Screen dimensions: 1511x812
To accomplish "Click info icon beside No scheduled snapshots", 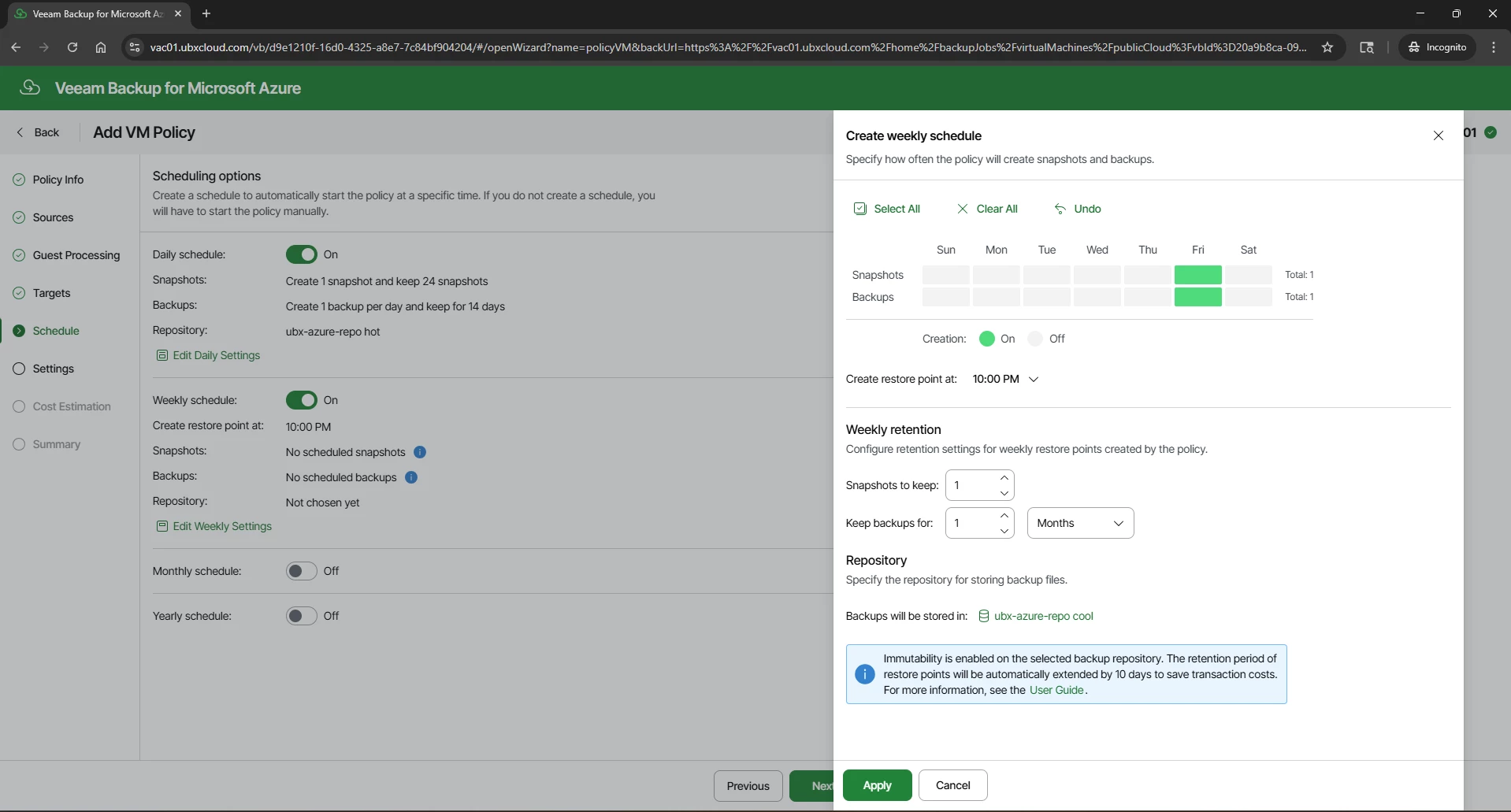I will (x=420, y=452).
